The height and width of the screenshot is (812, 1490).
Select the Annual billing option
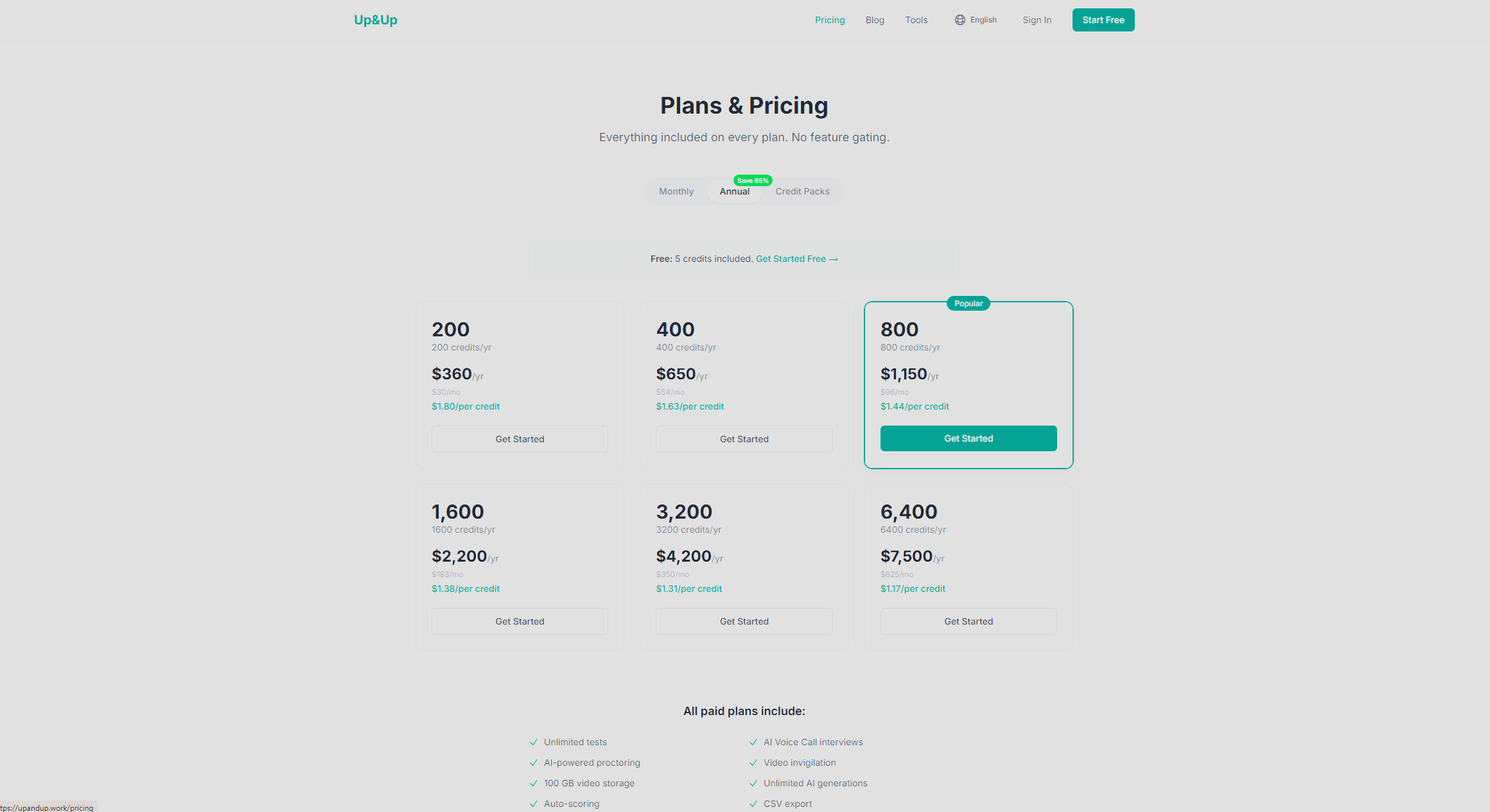734,192
